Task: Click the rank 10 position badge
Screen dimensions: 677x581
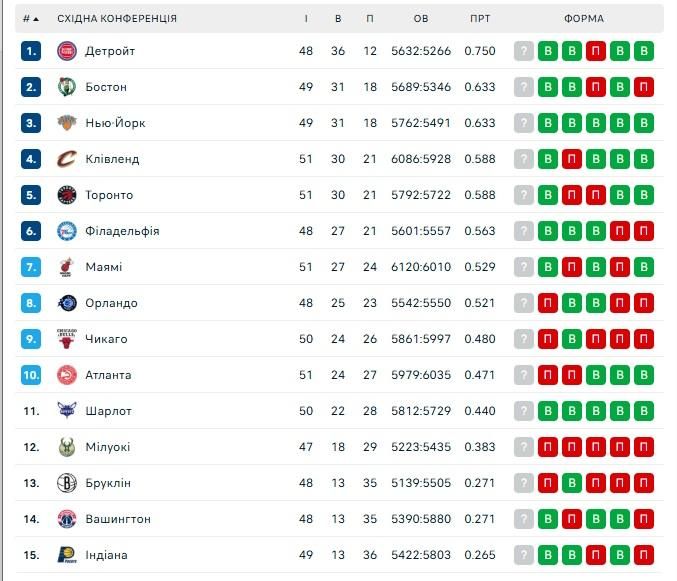Action: coord(32,375)
